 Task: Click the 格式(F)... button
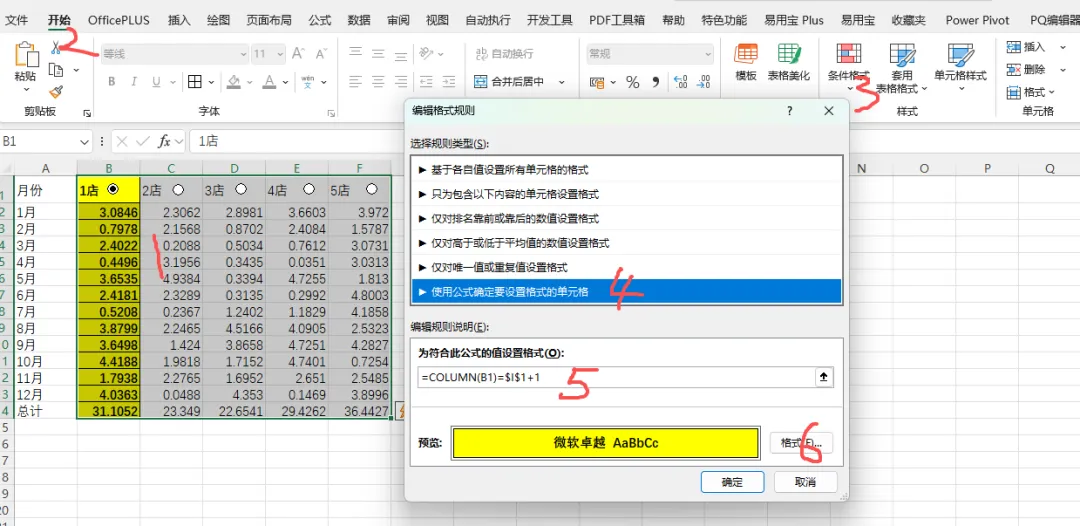point(802,443)
